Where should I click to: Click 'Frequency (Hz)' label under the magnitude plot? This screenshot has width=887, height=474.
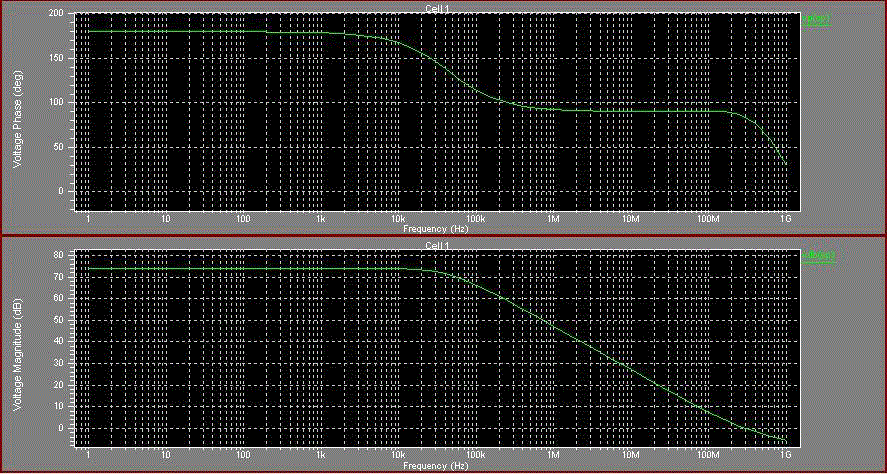click(435, 466)
